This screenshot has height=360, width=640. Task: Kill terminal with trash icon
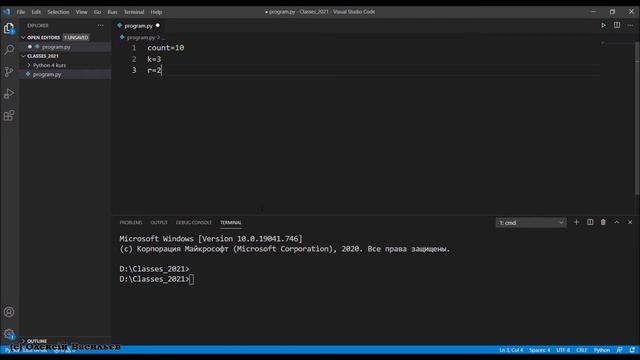pyautogui.click(x=603, y=222)
